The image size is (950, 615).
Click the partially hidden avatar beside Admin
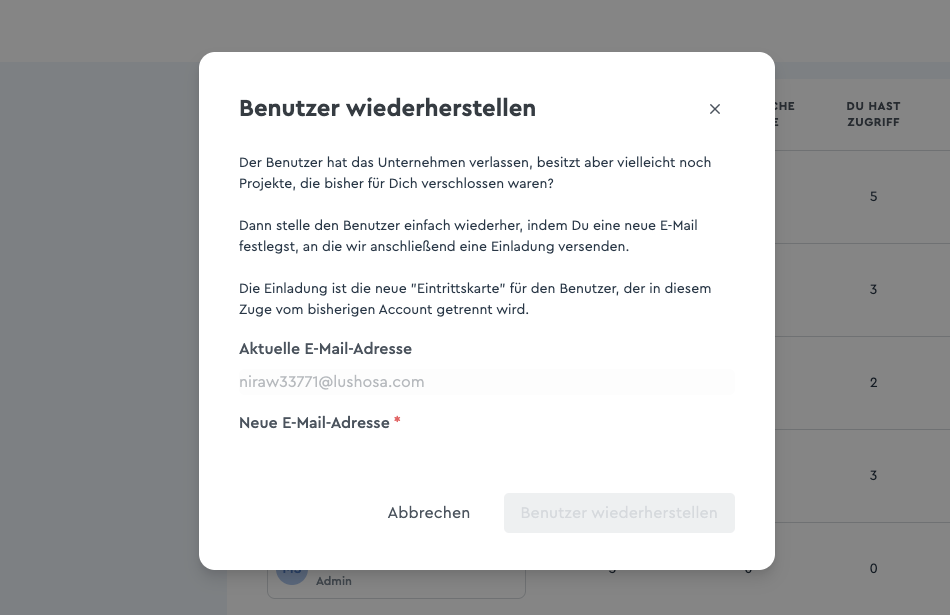coord(292,577)
